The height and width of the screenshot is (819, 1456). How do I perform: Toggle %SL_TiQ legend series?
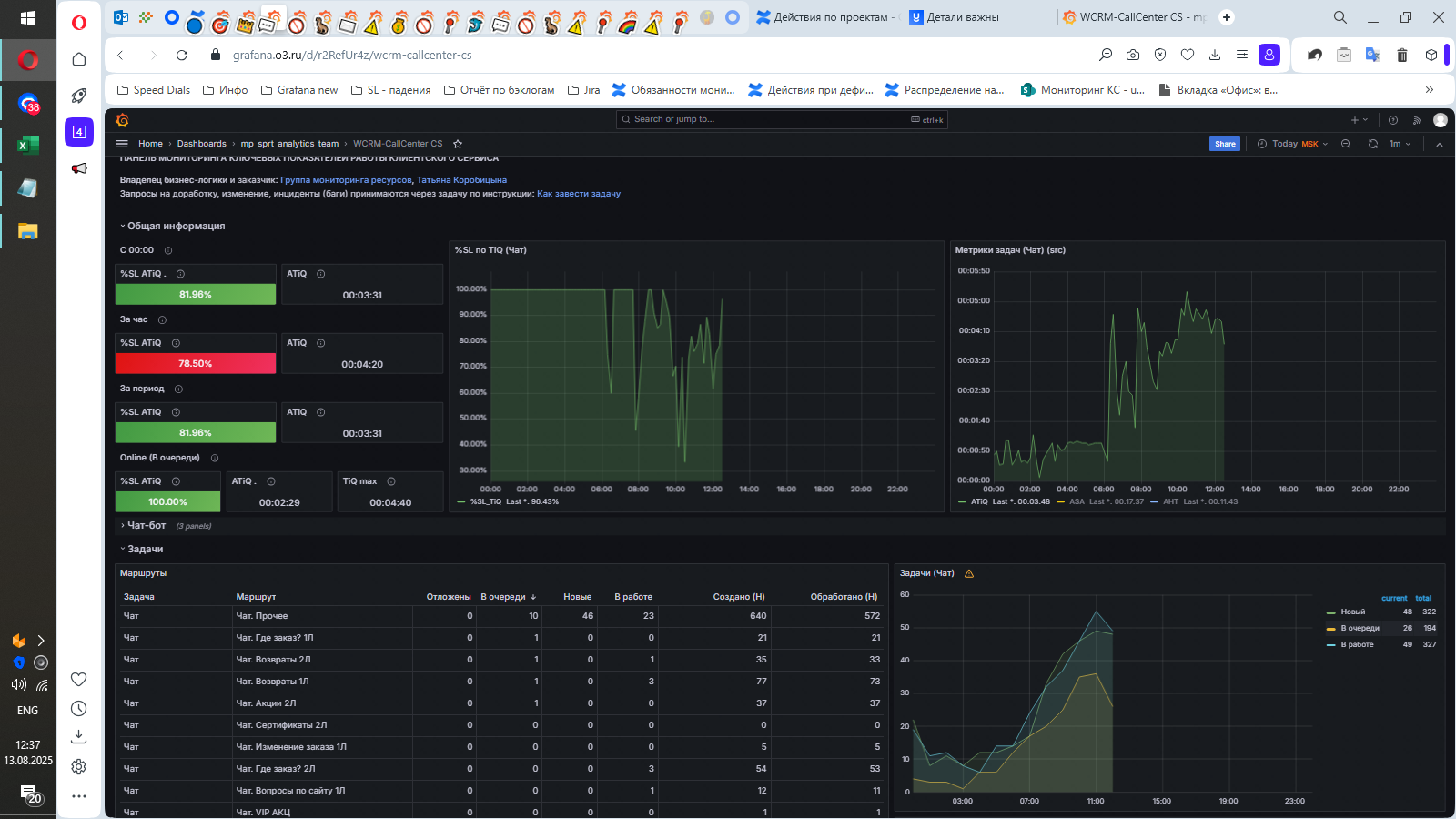tap(486, 501)
